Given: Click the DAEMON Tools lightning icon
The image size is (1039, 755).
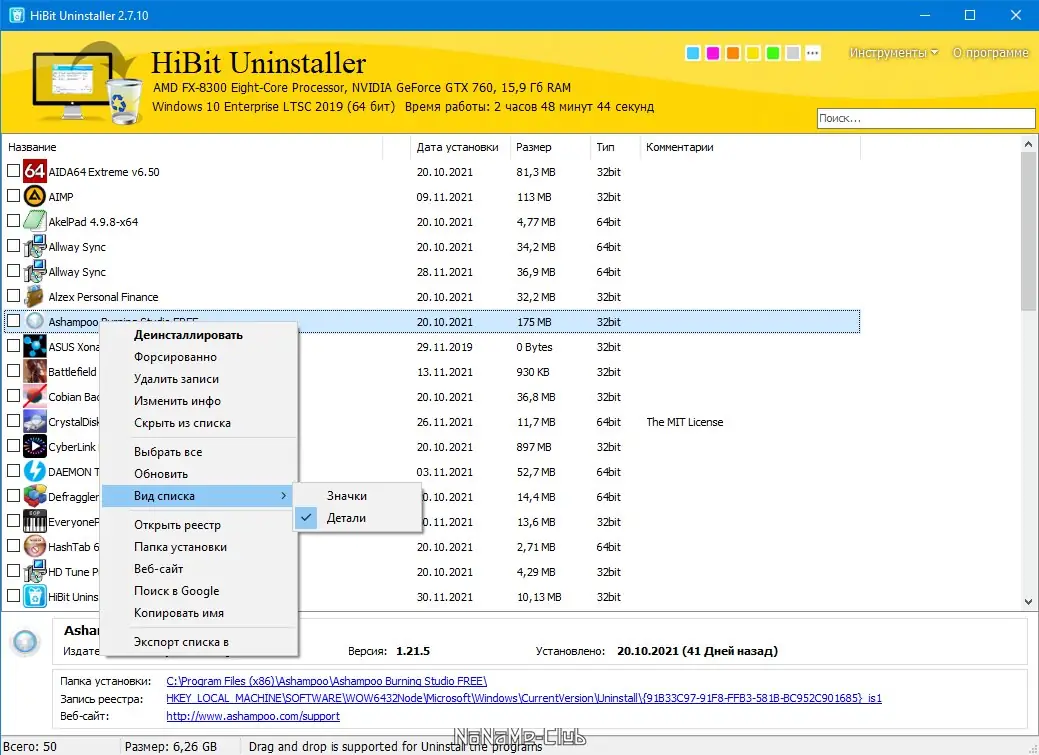Looking at the screenshot, I should tap(34, 471).
